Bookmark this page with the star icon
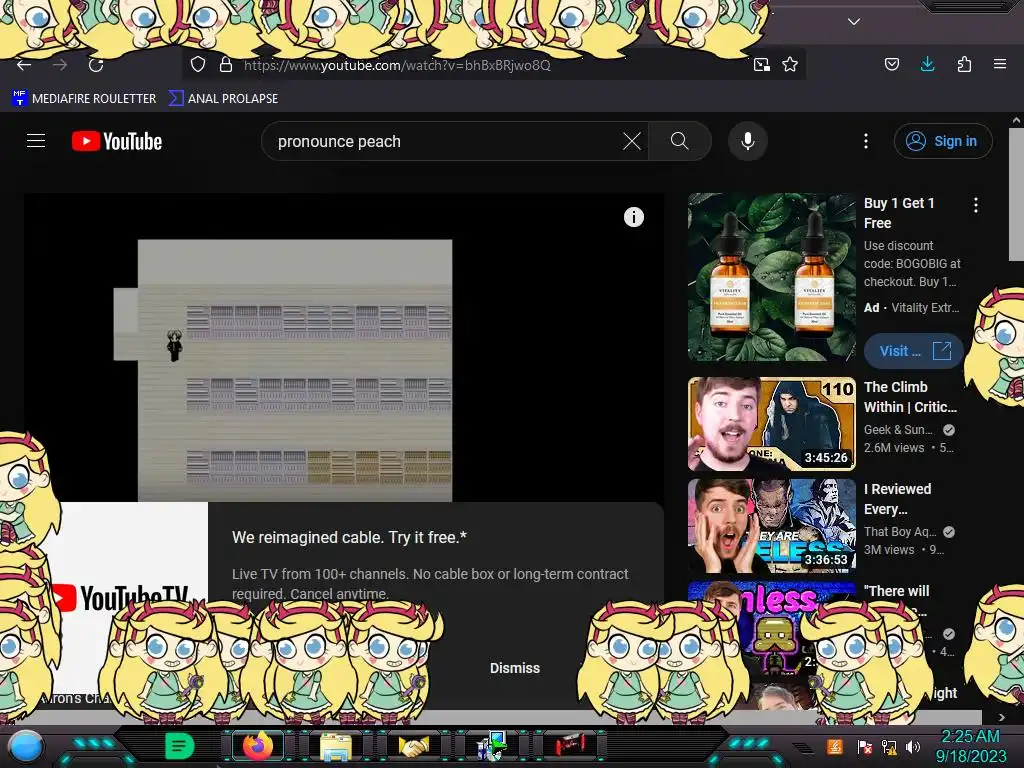1024x768 pixels. [x=790, y=65]
